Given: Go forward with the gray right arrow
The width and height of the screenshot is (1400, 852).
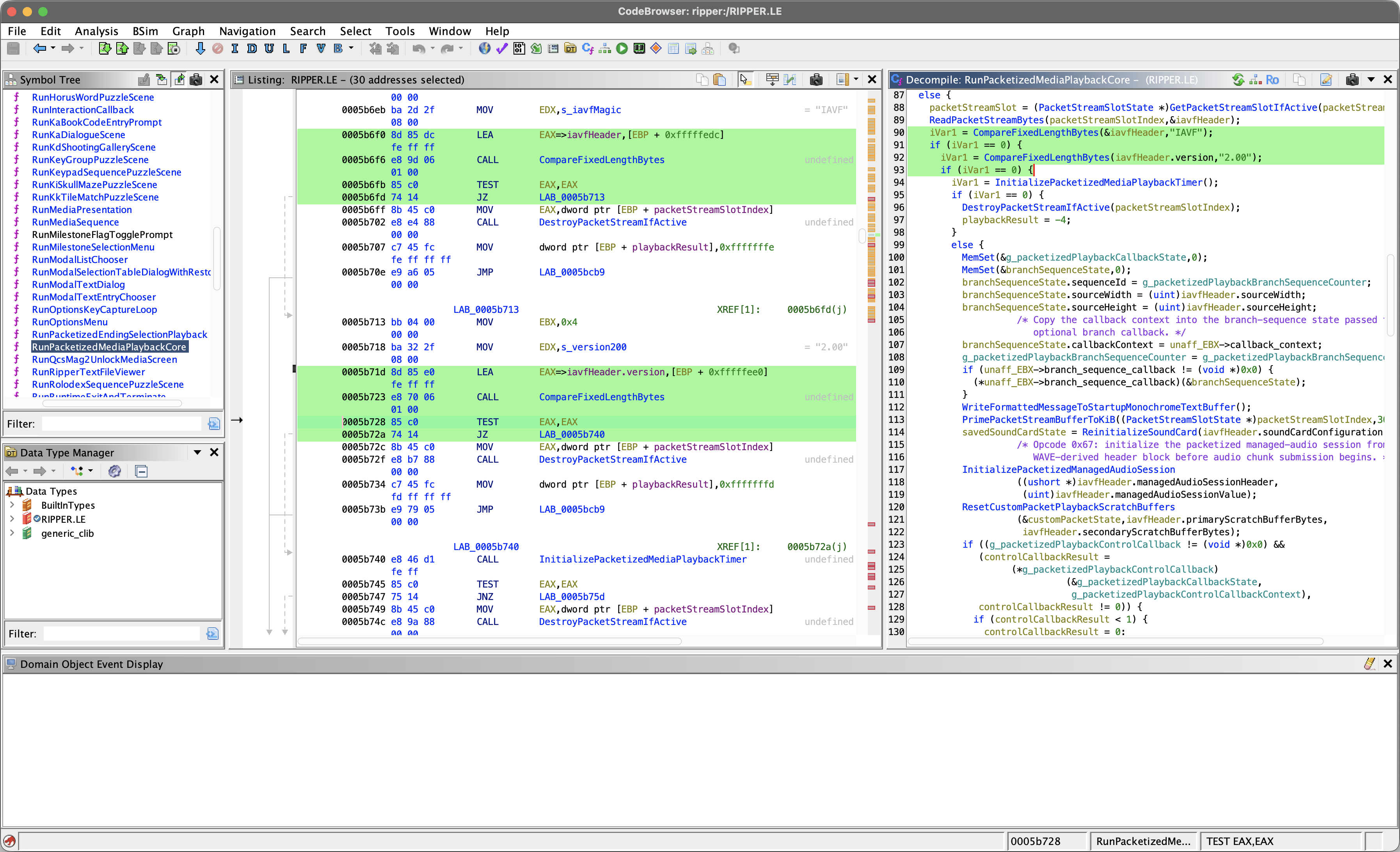Looking at the screenshot, I should [x=68, y=49].
